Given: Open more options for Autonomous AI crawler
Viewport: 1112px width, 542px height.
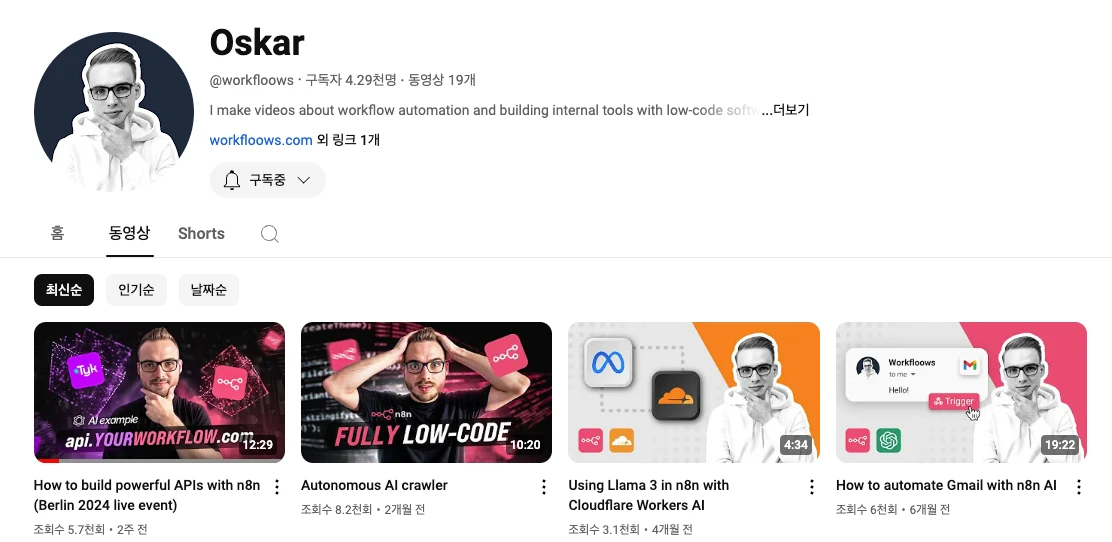Looking at the screenshot, I should 544,487.
